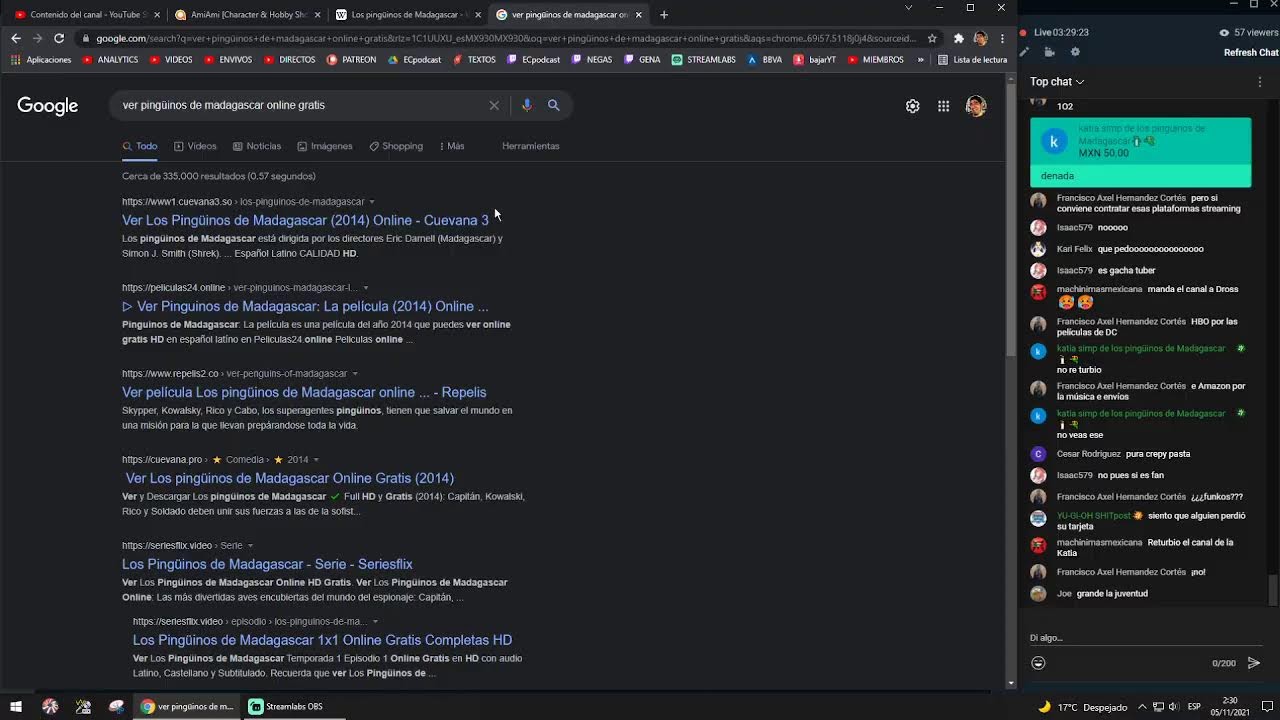Click the live chat scrollbar

click(x=1273, y=590)
